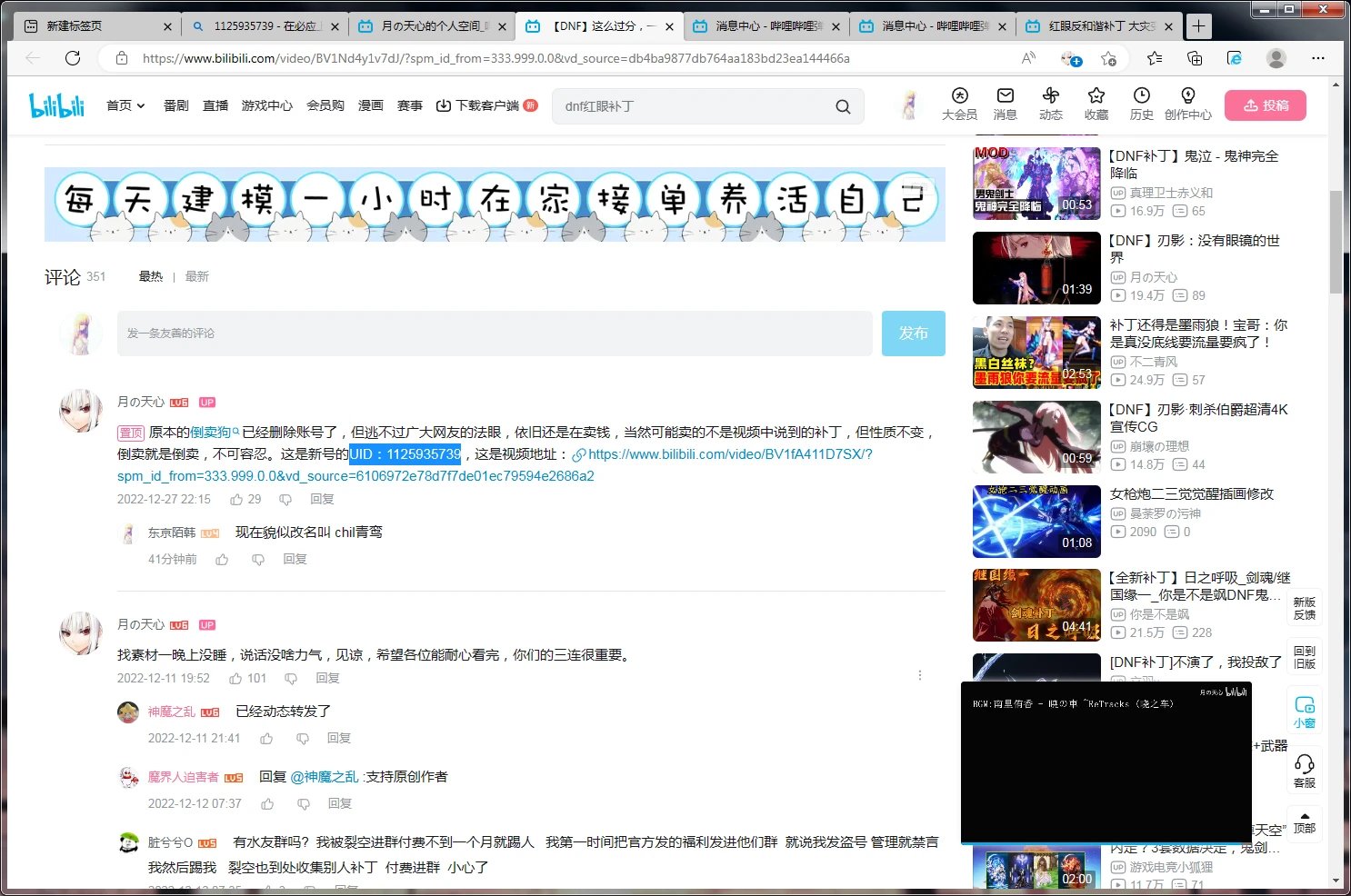Click the bilibili logo
This screenshot has width=1351, height=896.
click(x=56, y=105)
